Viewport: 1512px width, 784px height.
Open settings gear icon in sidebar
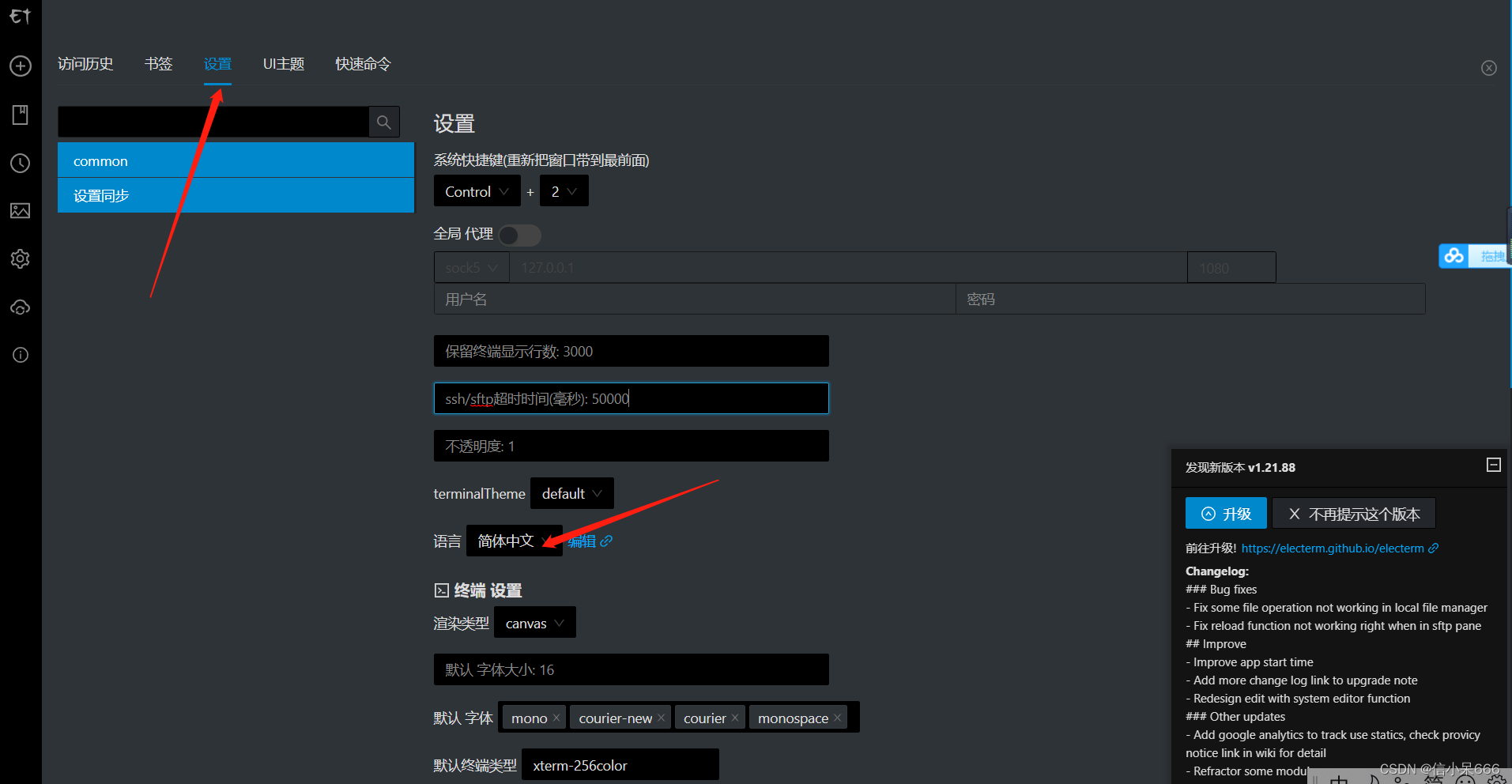(21, 258)
